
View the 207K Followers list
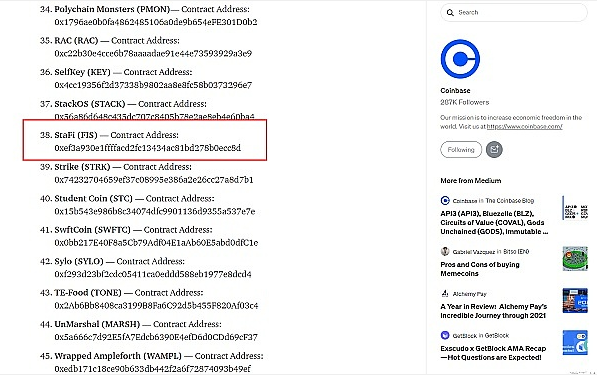coord(465,102)
